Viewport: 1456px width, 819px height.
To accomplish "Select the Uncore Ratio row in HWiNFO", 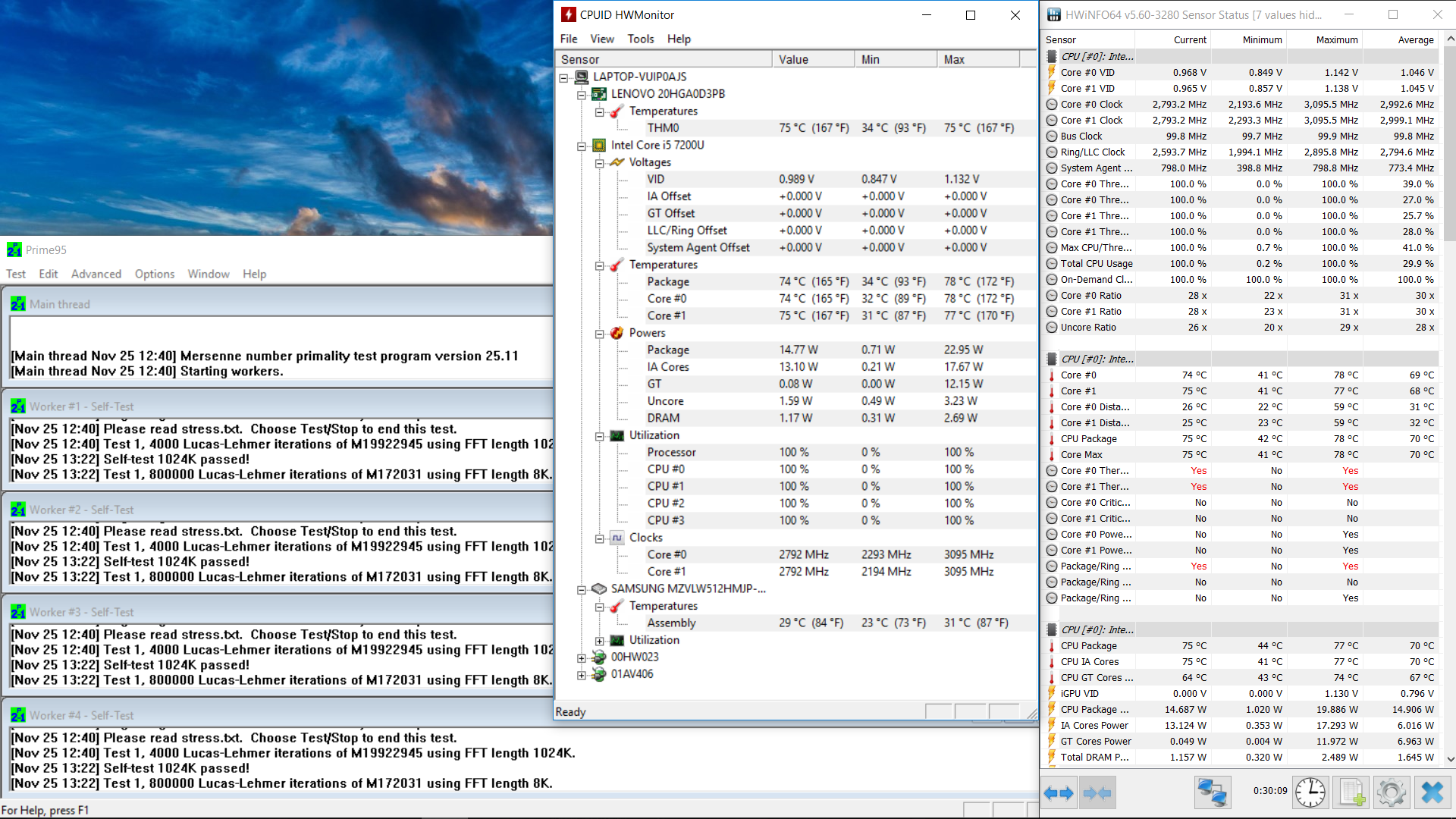I will (x=1241, y=327).
